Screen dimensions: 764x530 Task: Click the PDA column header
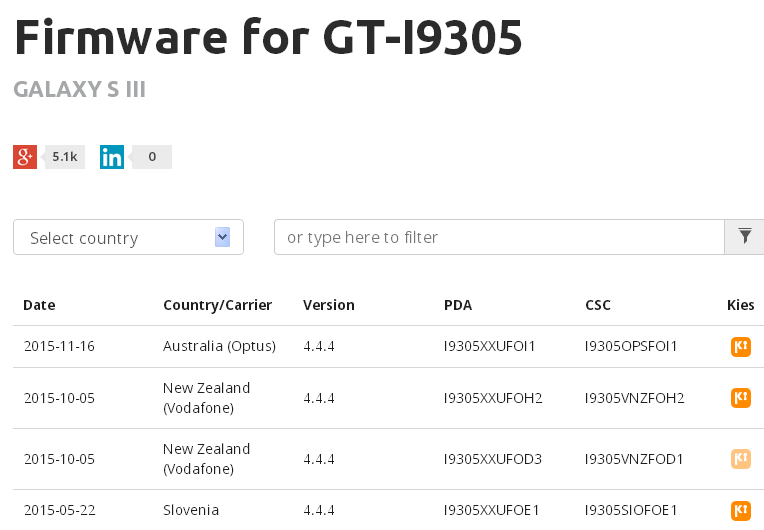pyautogui.click(x=458, y=305)
